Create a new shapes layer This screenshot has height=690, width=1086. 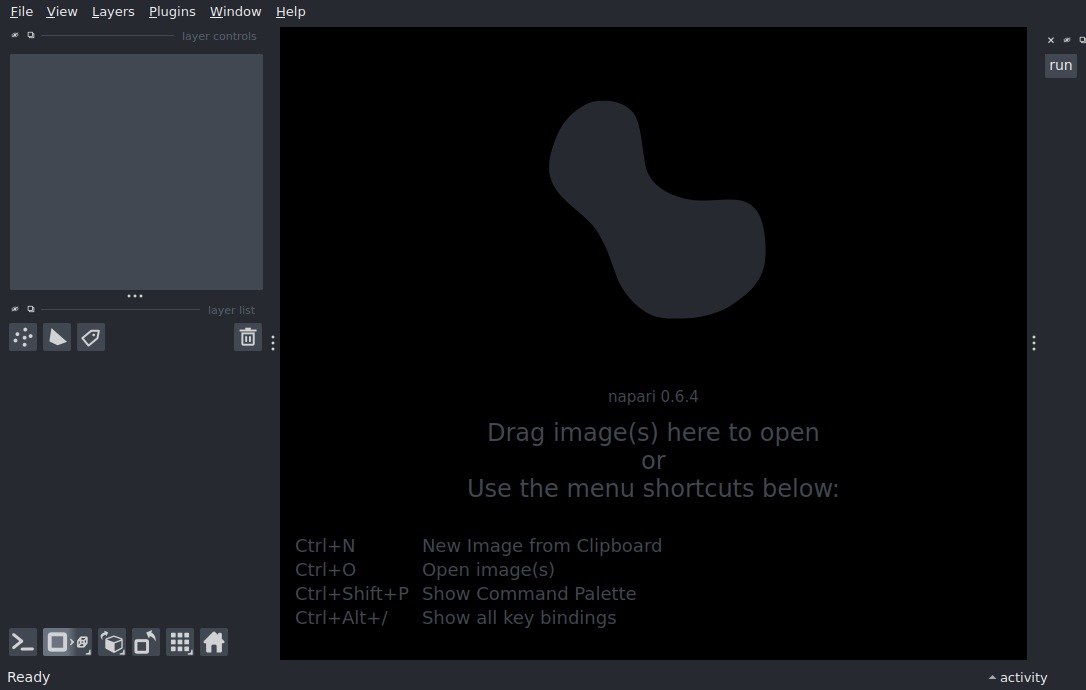(57, 338)
